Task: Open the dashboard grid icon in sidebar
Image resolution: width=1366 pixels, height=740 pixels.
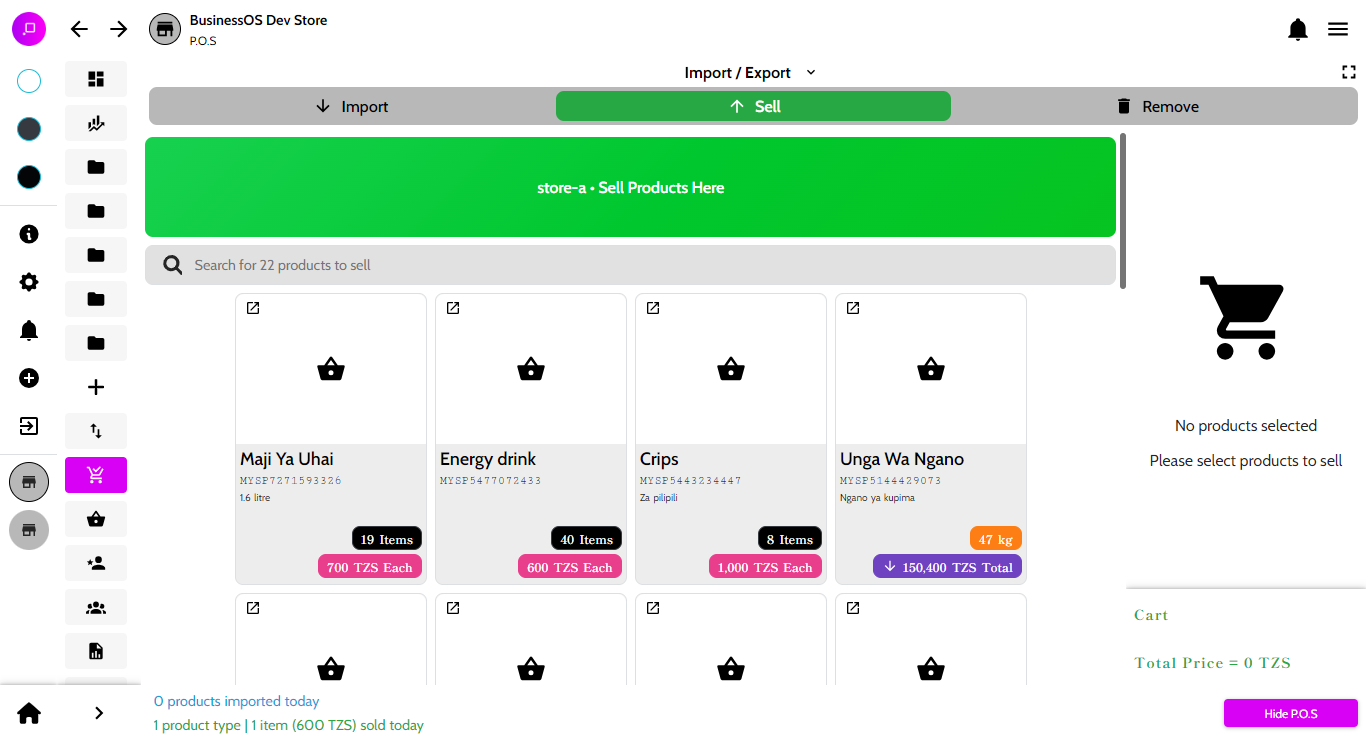Action: (x=96, y=79)
